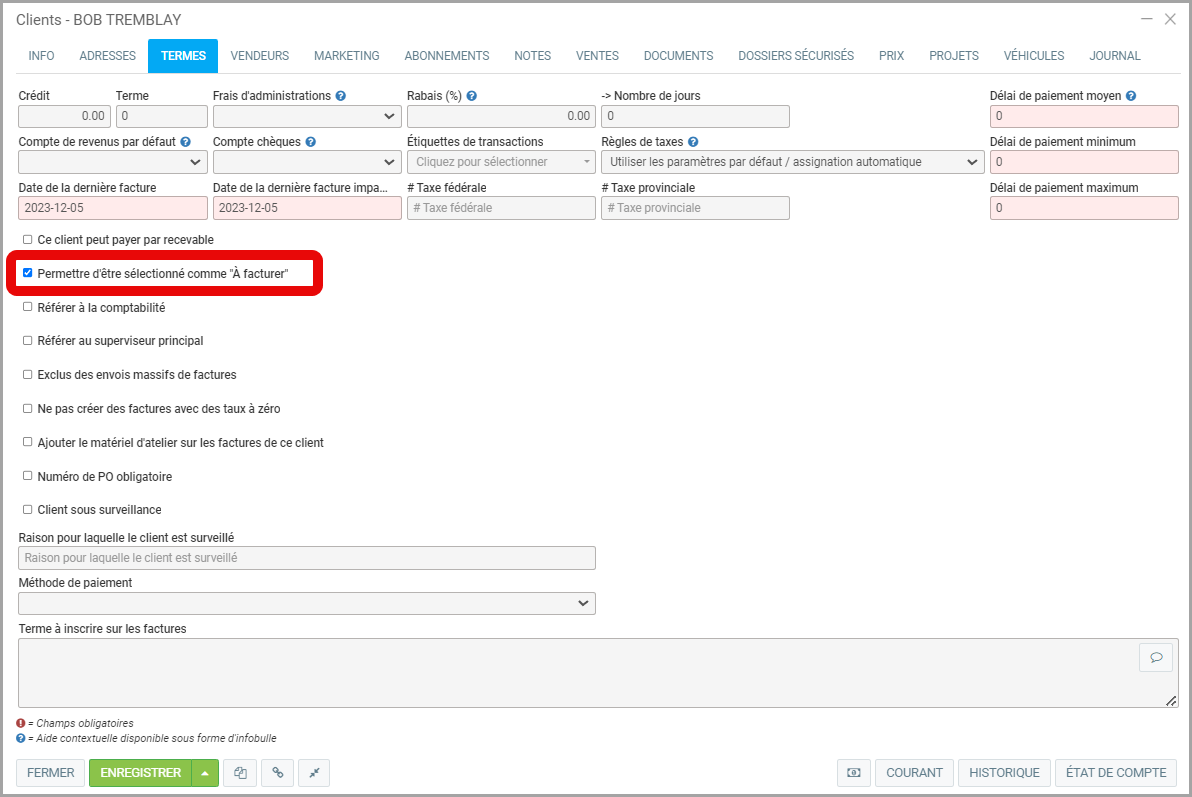Uncheck 'Permettre d'être sélectionné comme À facturer'

[28, 273]
